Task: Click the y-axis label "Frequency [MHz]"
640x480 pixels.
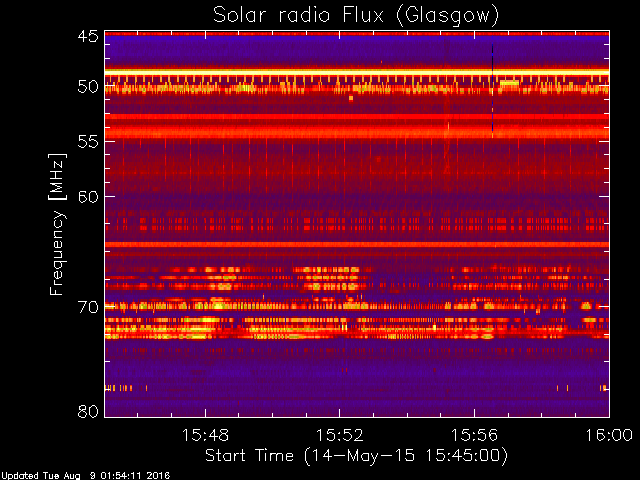Action: click(x=57, y=224)
